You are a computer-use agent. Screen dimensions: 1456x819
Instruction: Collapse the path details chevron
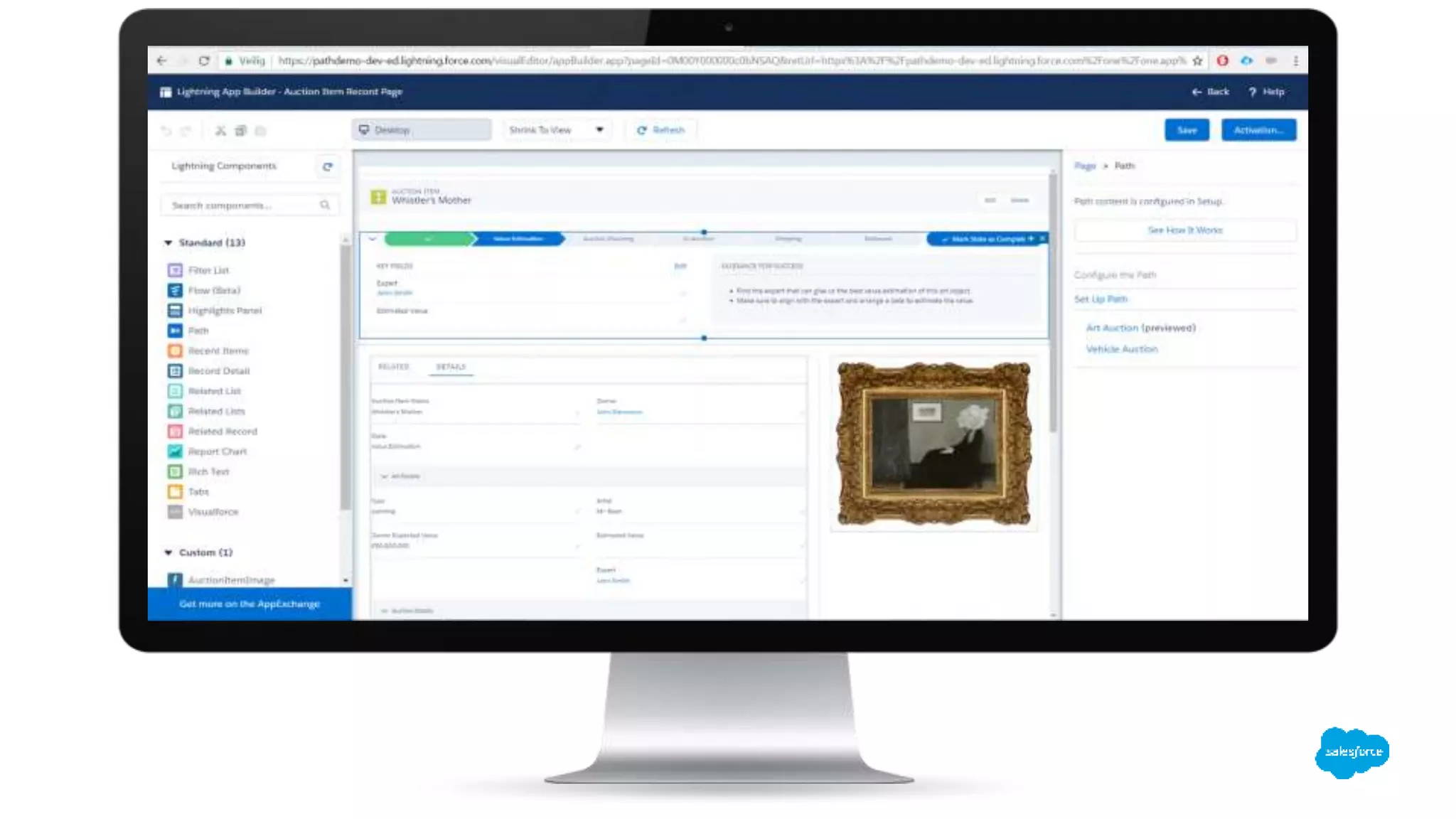(x=373, y=240)
